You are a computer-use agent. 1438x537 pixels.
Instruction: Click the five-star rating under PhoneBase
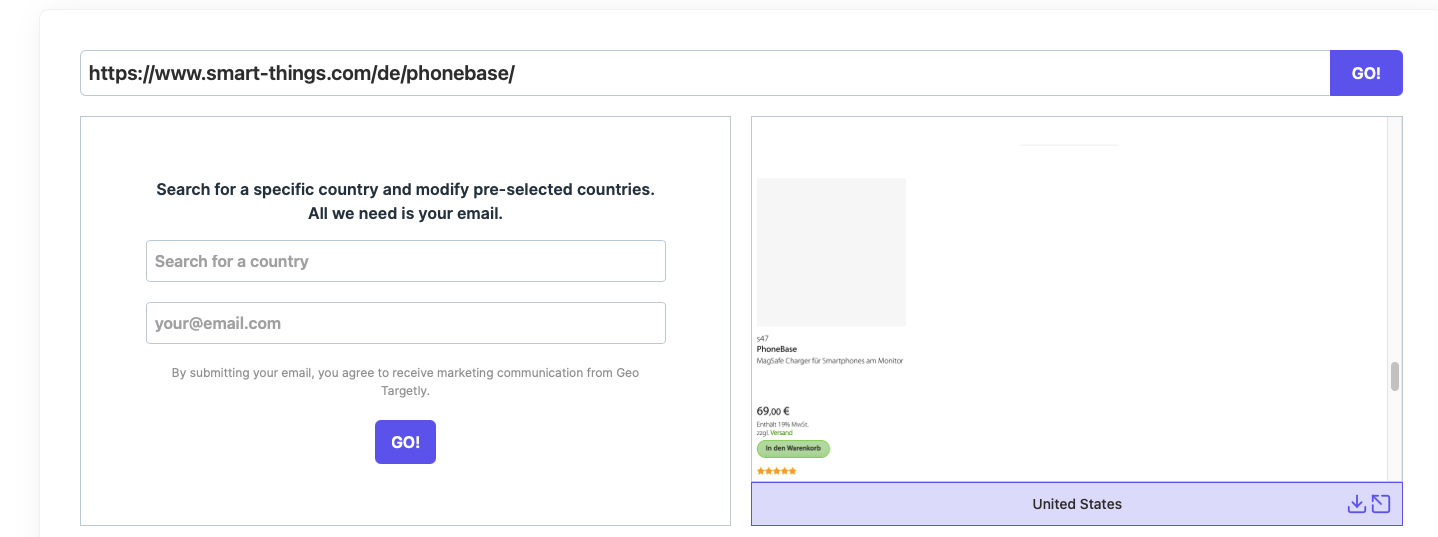pyautogui.click(x=777, y=471)
